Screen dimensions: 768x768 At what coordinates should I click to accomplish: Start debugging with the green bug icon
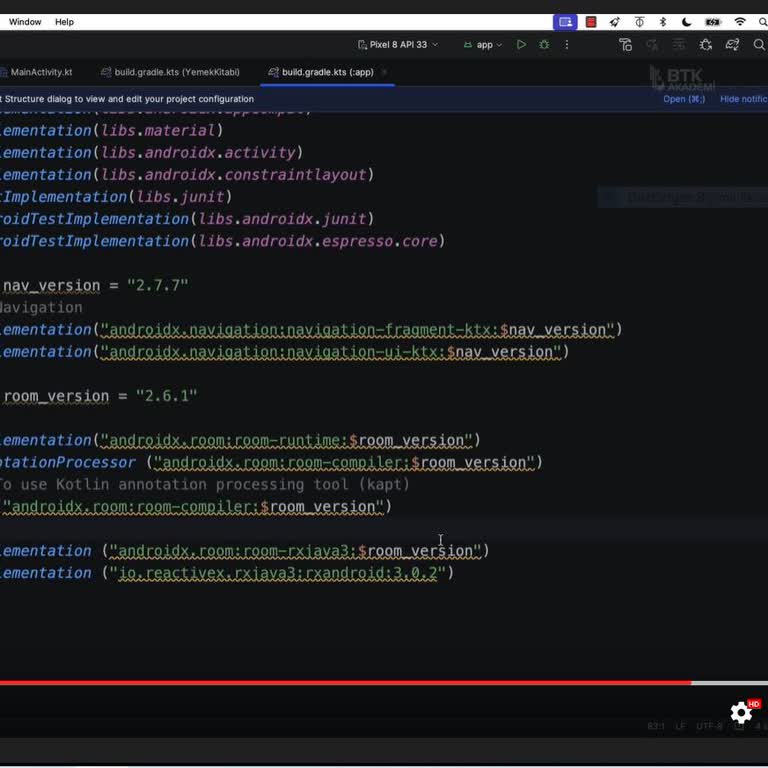coord(544,45)
